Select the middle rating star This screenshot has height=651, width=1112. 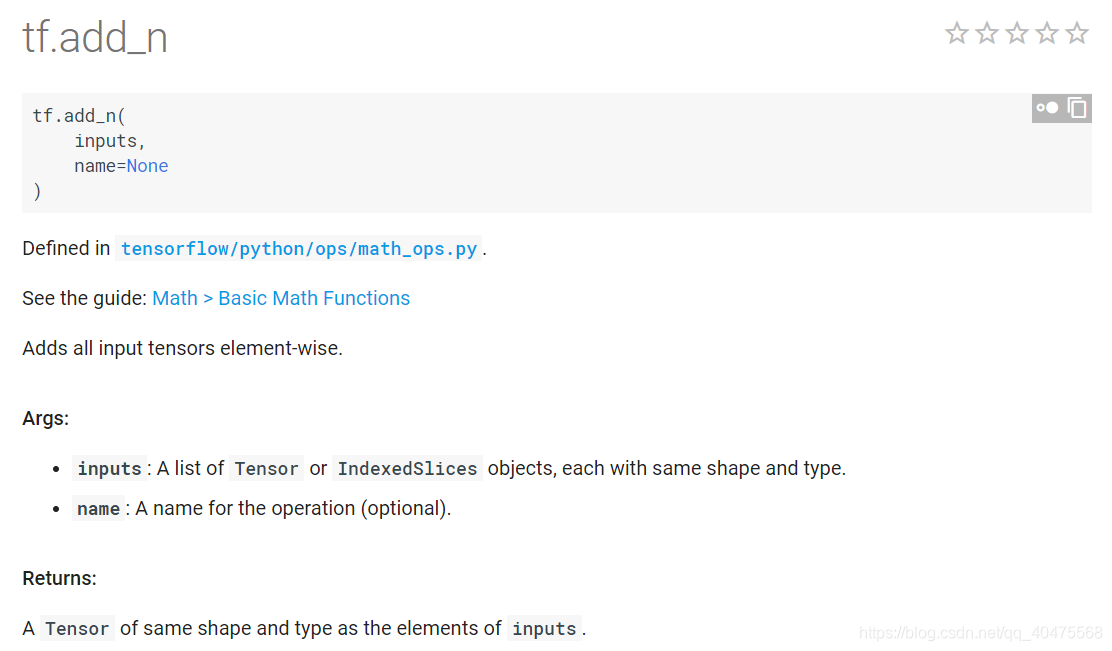tap(1017, 33)
